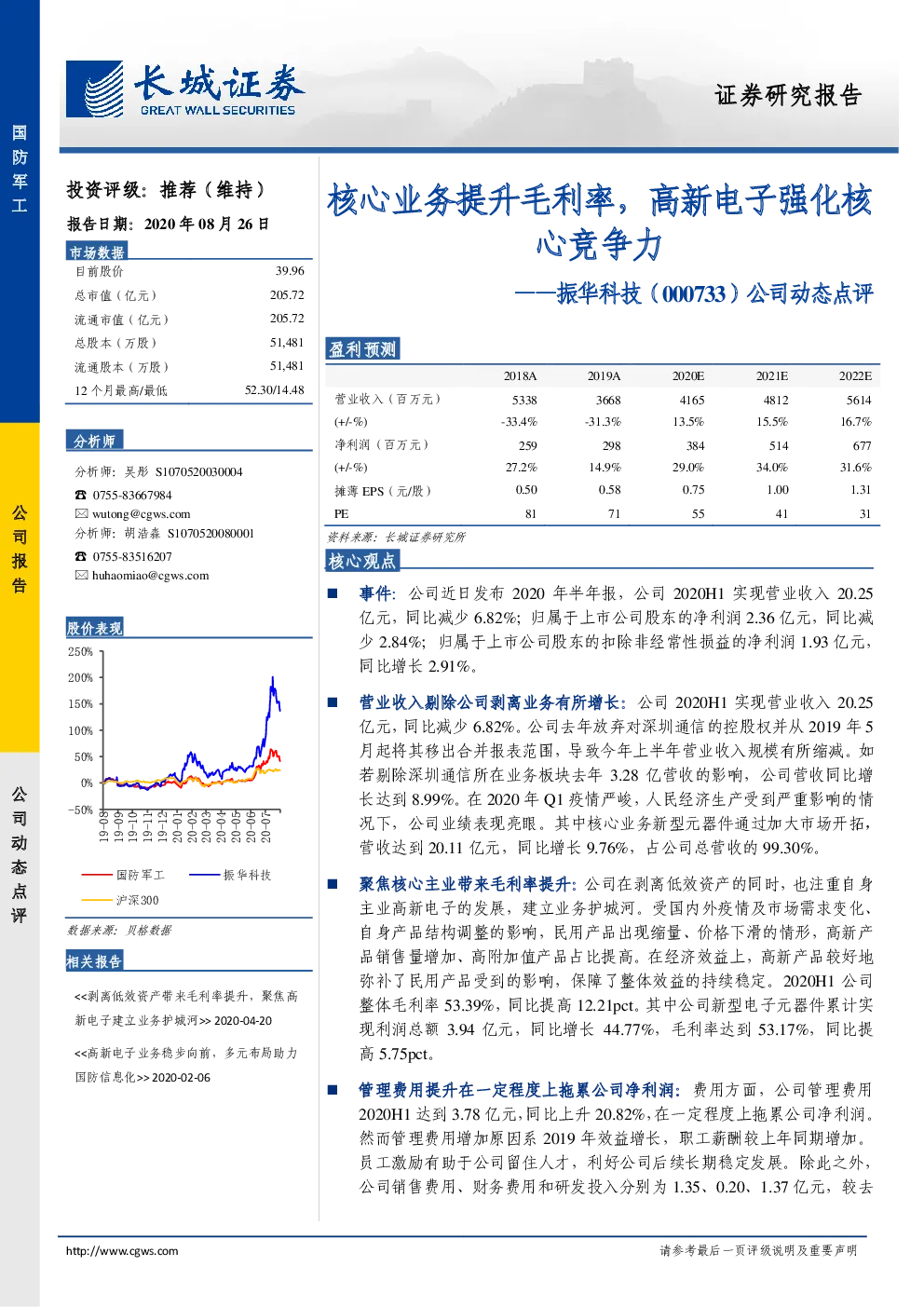
Task: Open the http://www.cgws.com footer link
Action: pos(122,1250)
